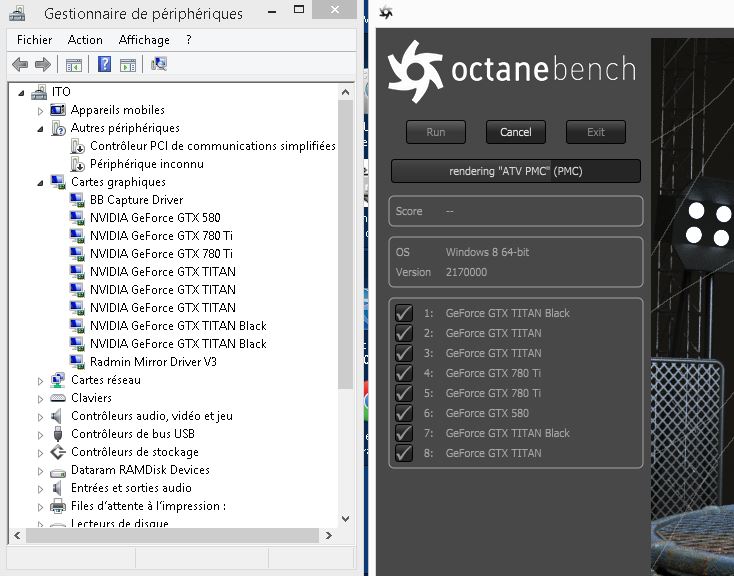The width and height of the screenshot is (734, 576).
Task: Expand Entrées et sorties audio node
Action: coord(40,489)
